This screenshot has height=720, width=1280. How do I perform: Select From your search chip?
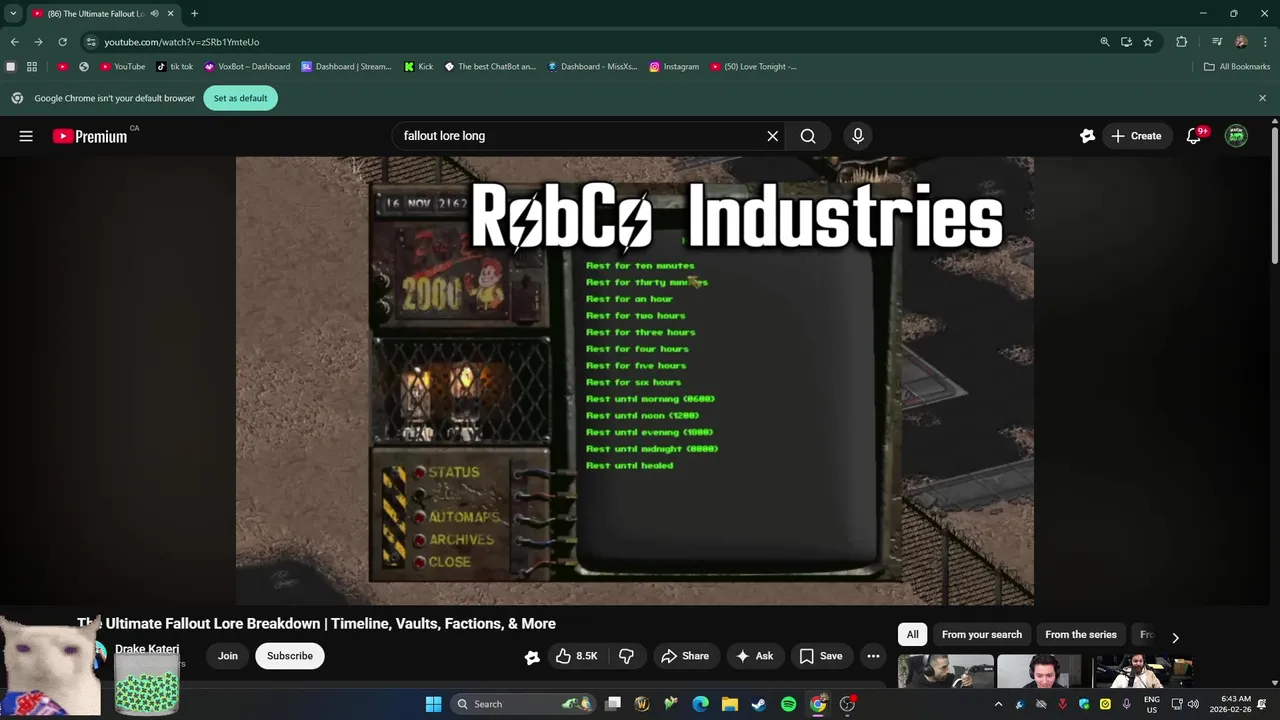(x=982, y=634)
